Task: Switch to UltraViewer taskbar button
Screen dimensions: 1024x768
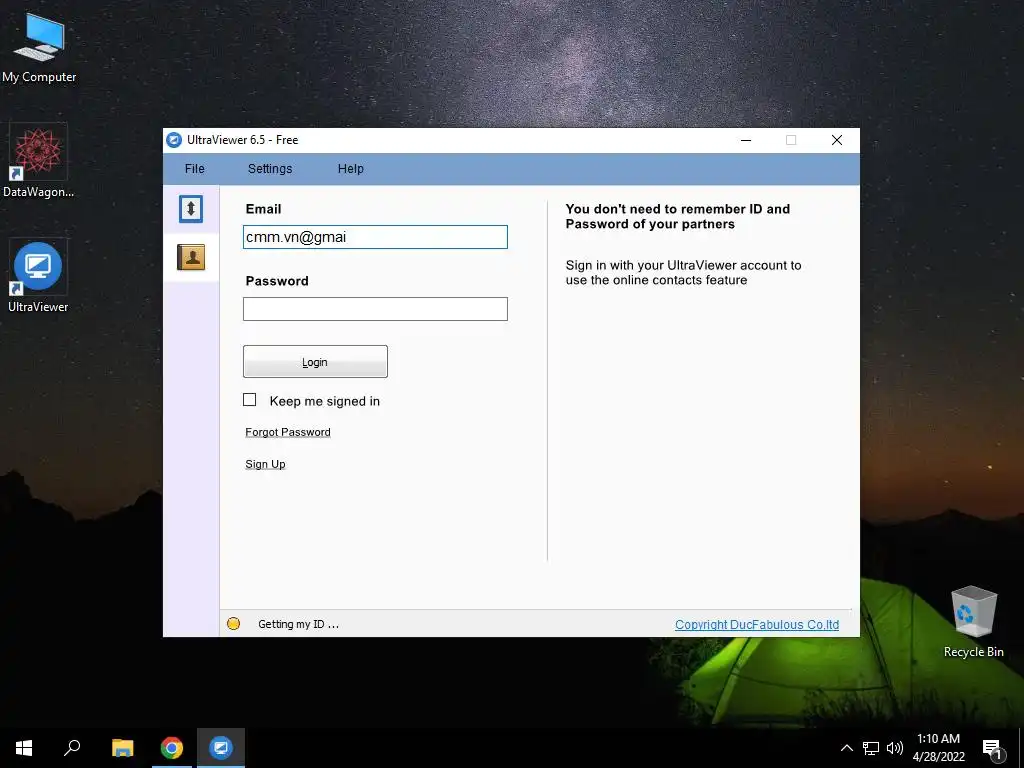Action: click(x=221, y=748)
